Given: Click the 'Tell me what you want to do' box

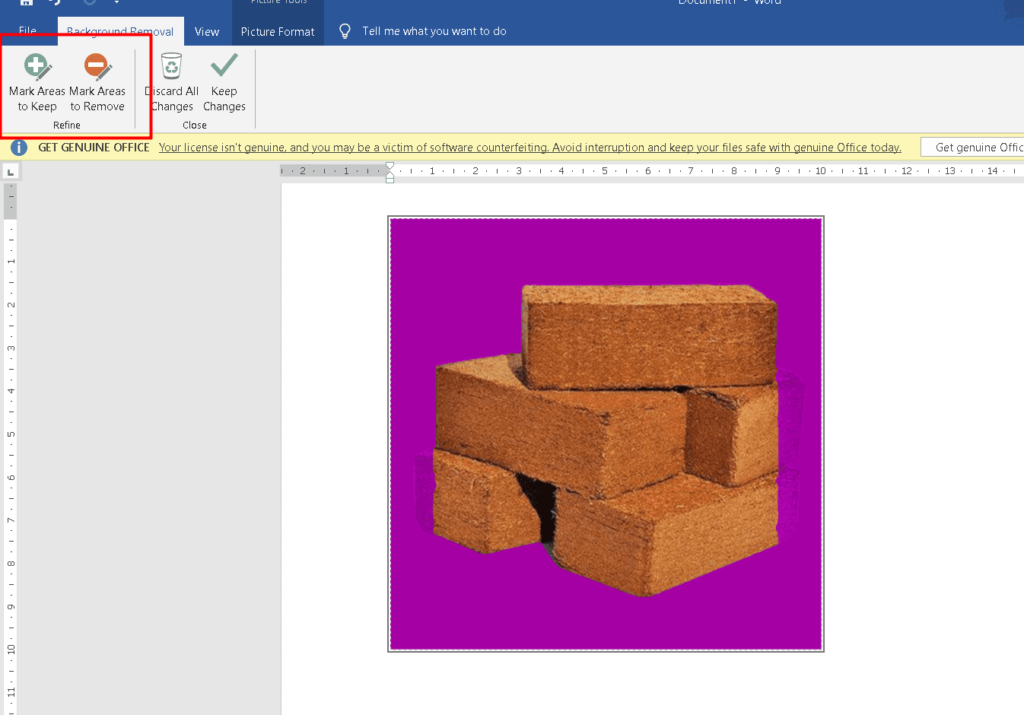Looking at the screenshot, I should pos(434,31).
